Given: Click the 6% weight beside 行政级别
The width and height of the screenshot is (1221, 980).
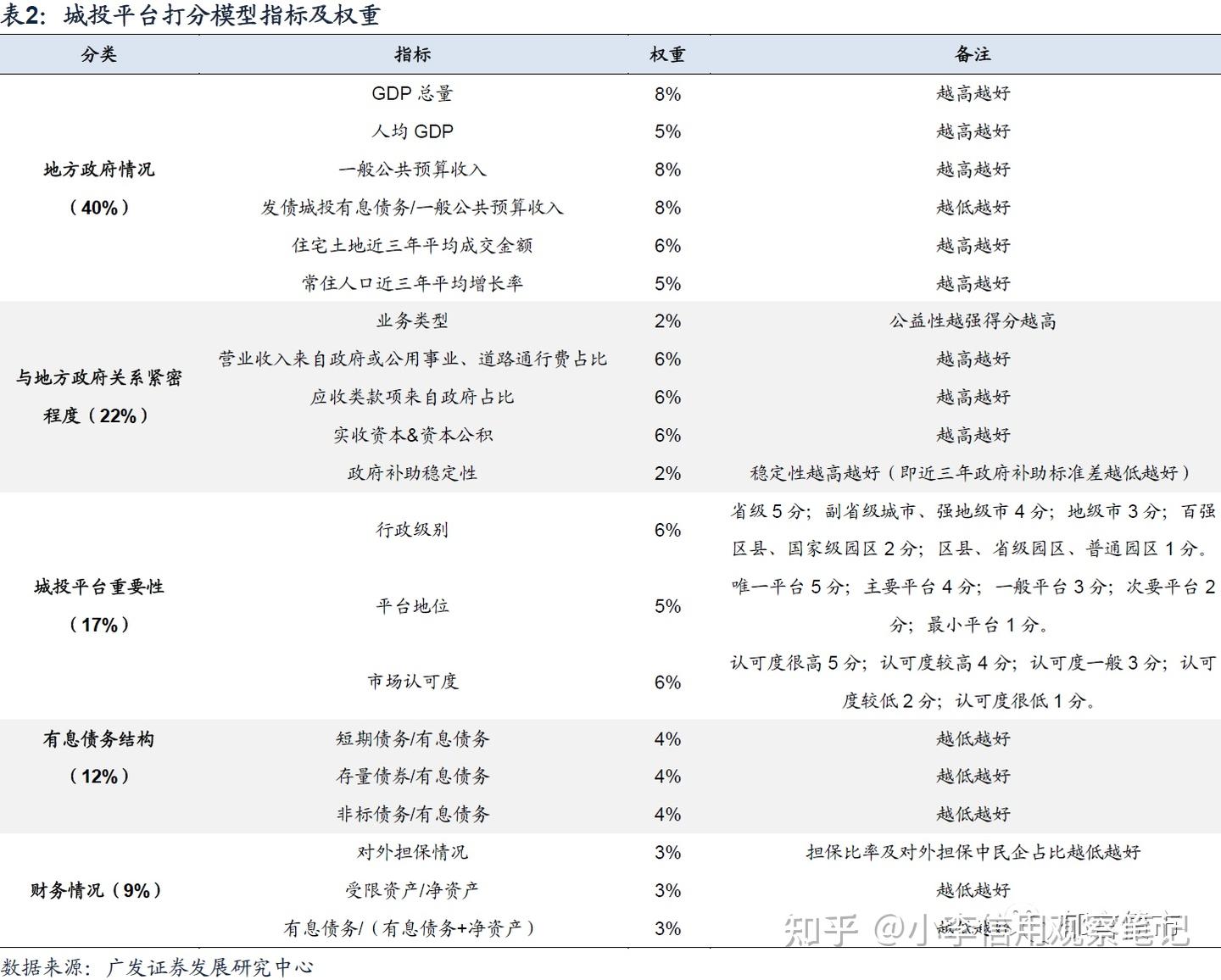Looking at the screenshot, I should pos(667,531).
